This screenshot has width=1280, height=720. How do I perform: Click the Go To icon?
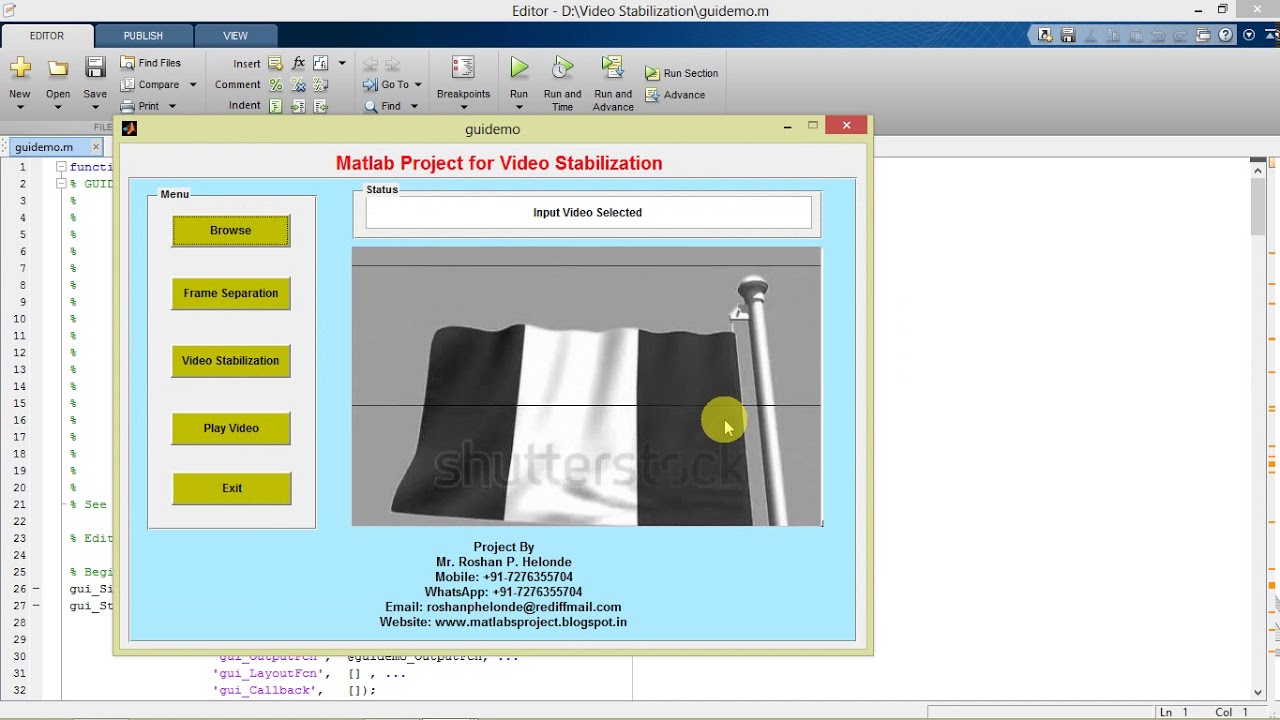tap(370, 85)
